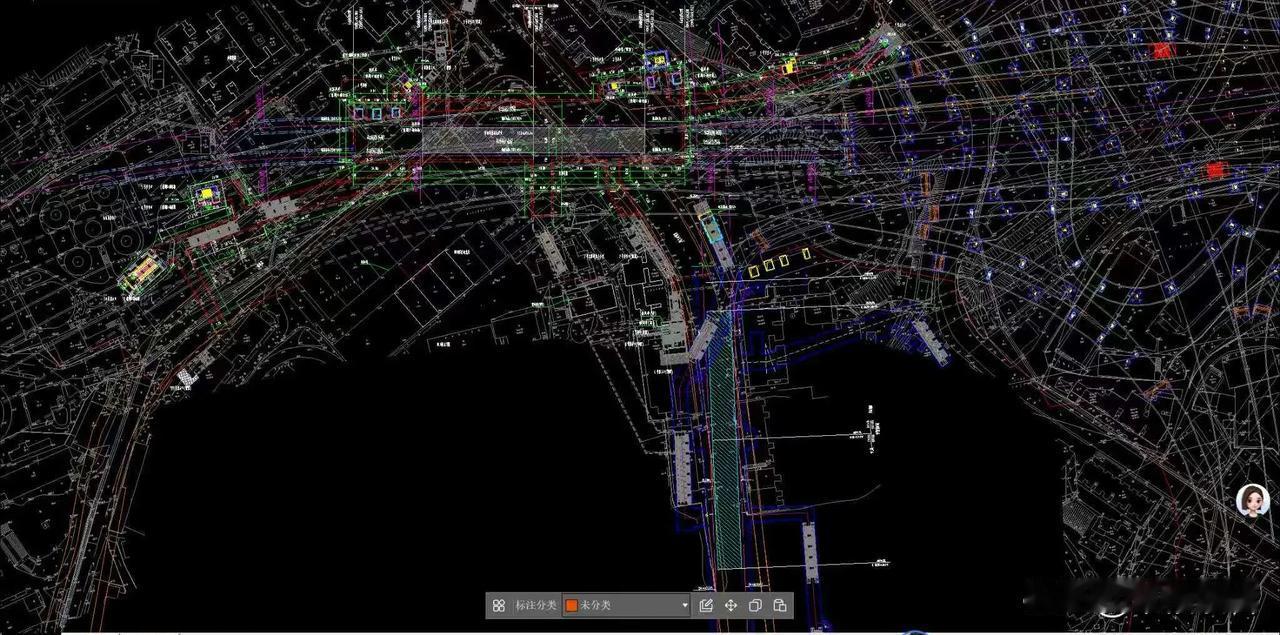This screenshot has width=1280, height=635.
Task: Select the lower red filled rectangle on right
Action: click(x=1215, y=170)
